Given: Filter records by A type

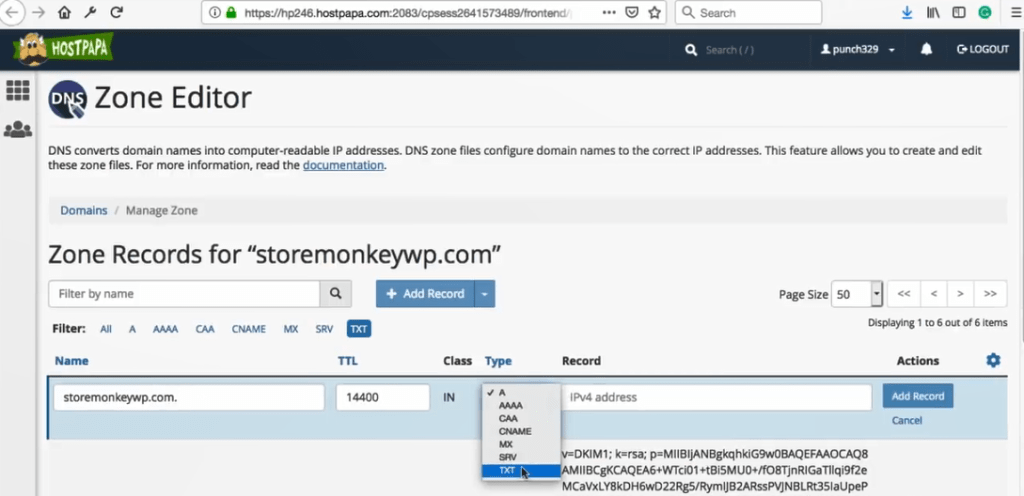Looking at the screenshot, I should [x=132, y=329].
